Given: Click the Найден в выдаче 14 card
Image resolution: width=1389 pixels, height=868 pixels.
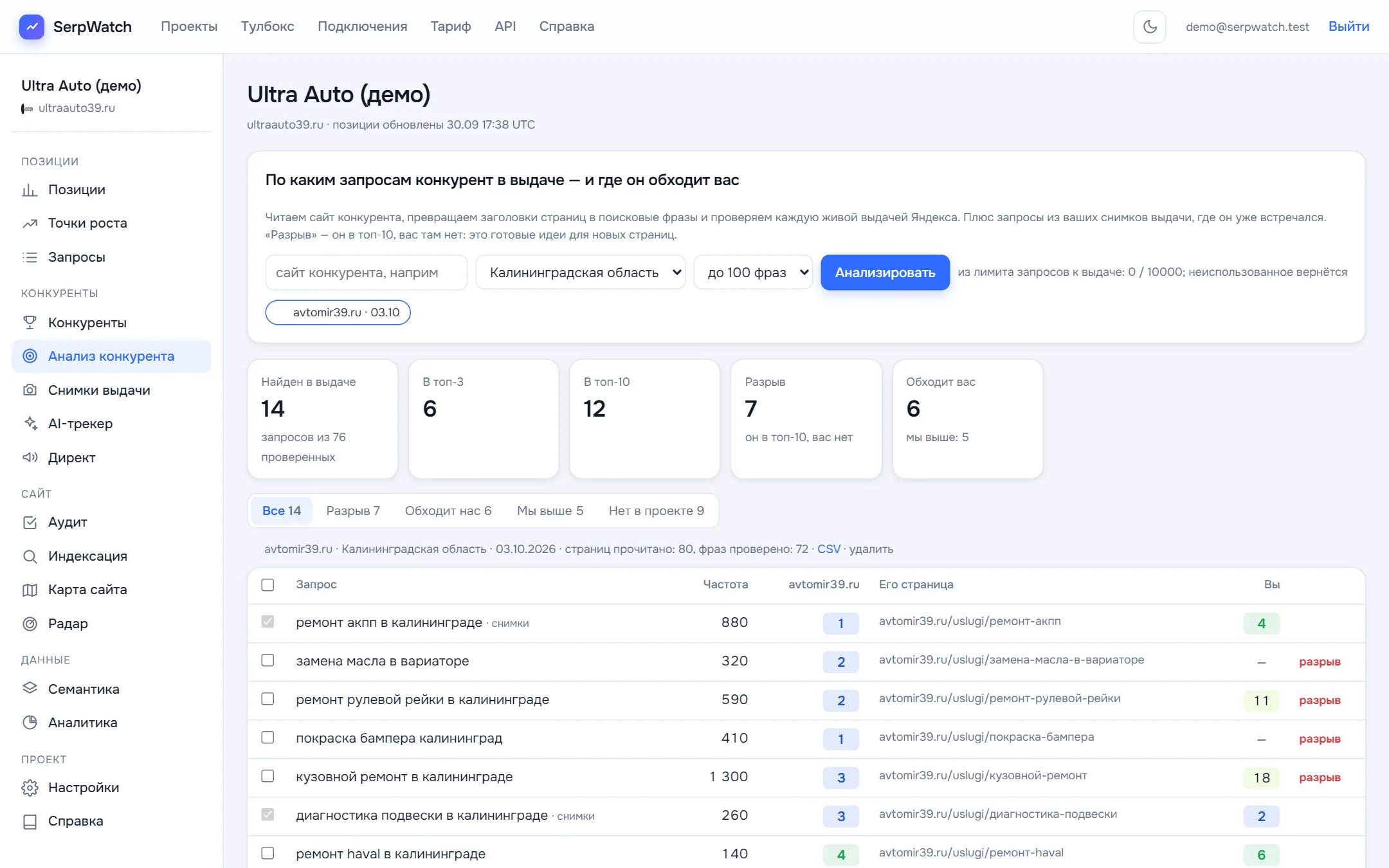Looking at the screenshot, I should (x=323, y=419).
